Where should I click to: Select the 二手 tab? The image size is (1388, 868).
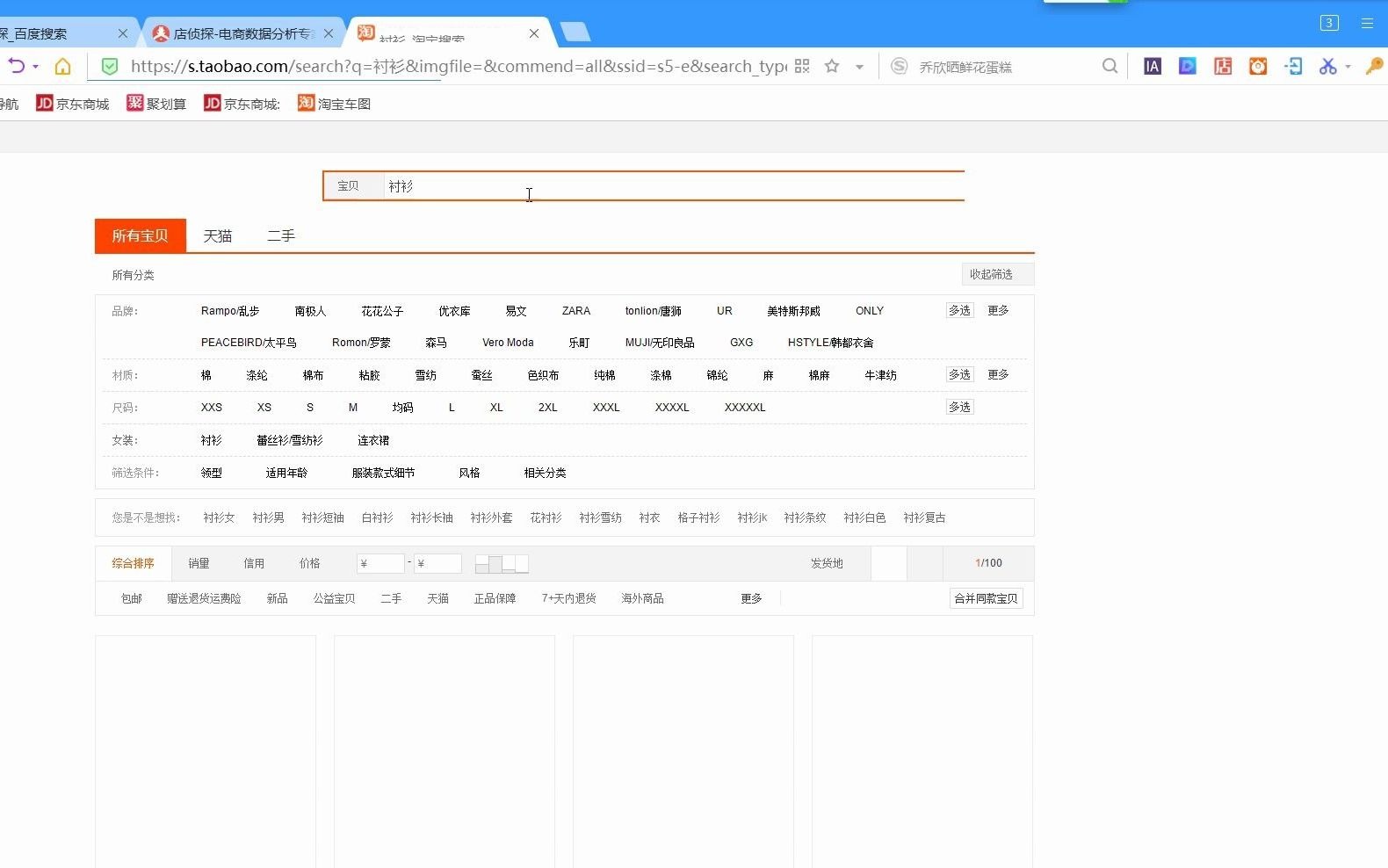tap(281, 235)
